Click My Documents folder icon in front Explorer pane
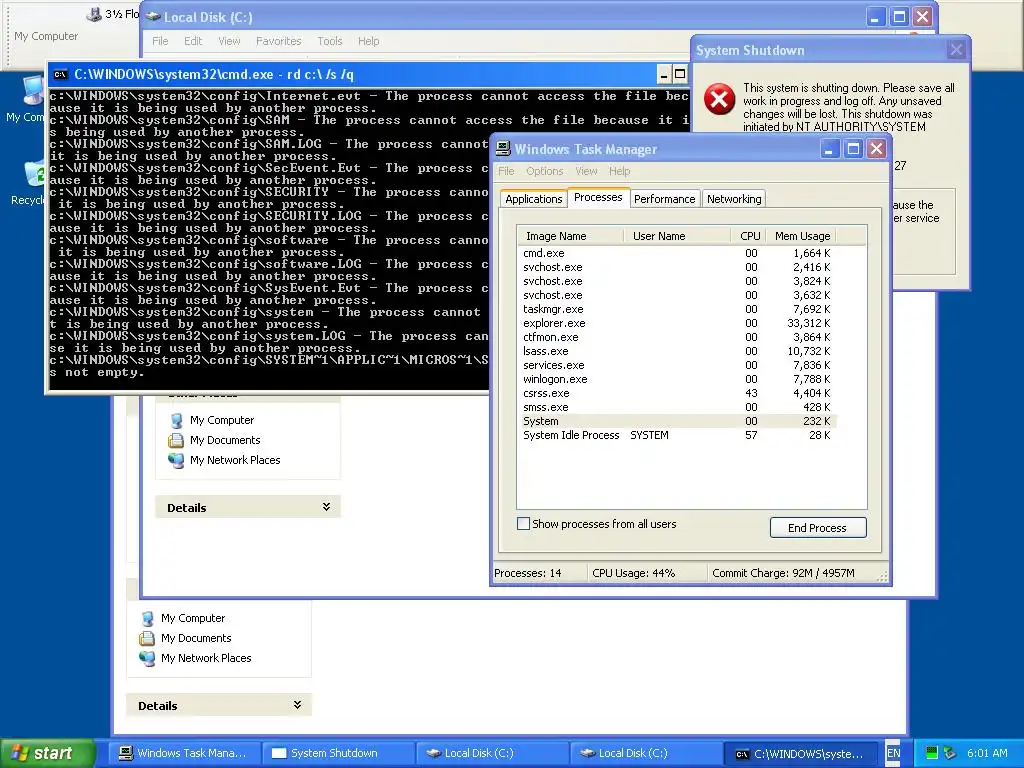This screenshot has width=1024, height=768. coord(176,440)
